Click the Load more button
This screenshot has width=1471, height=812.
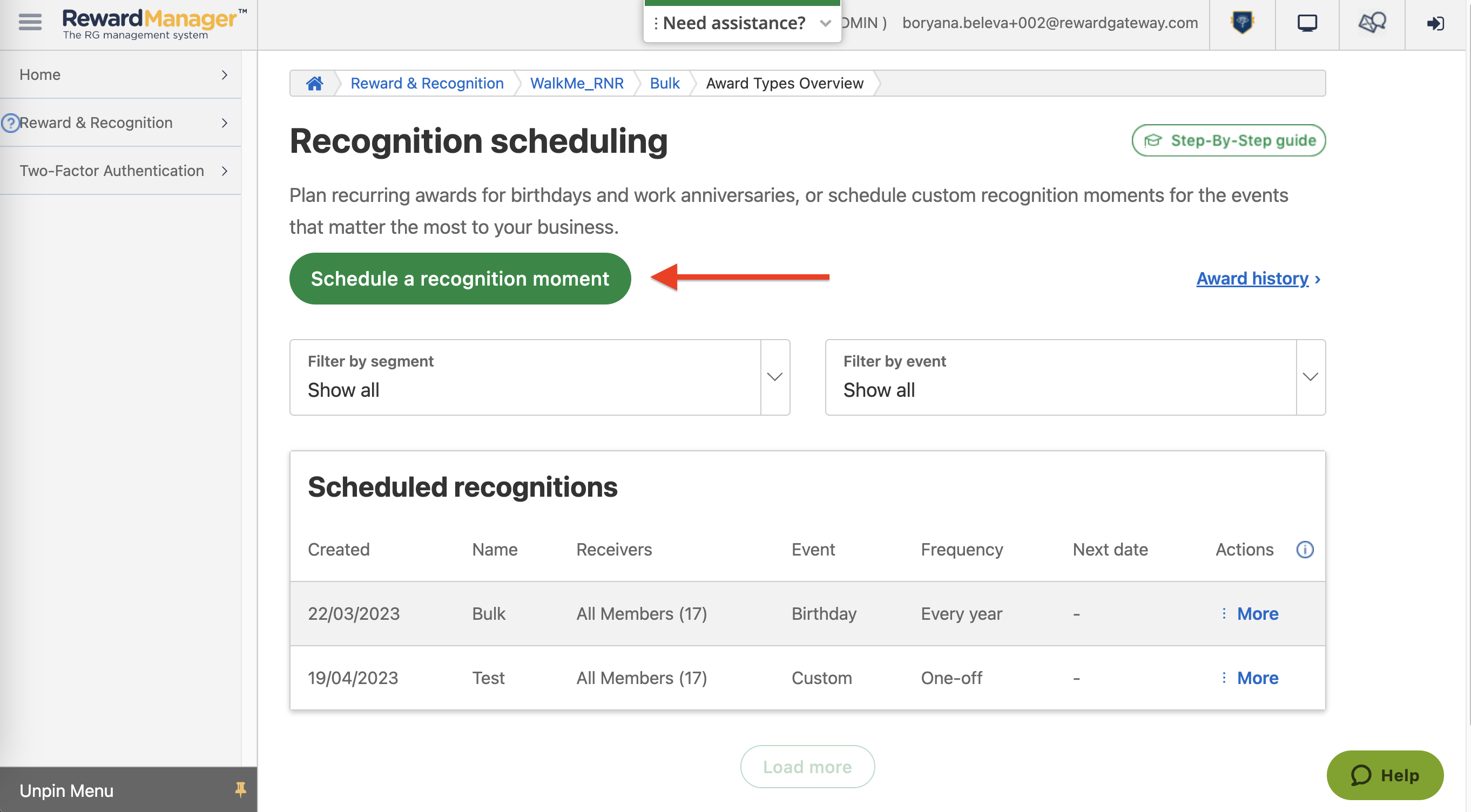(x=807, y=766)
